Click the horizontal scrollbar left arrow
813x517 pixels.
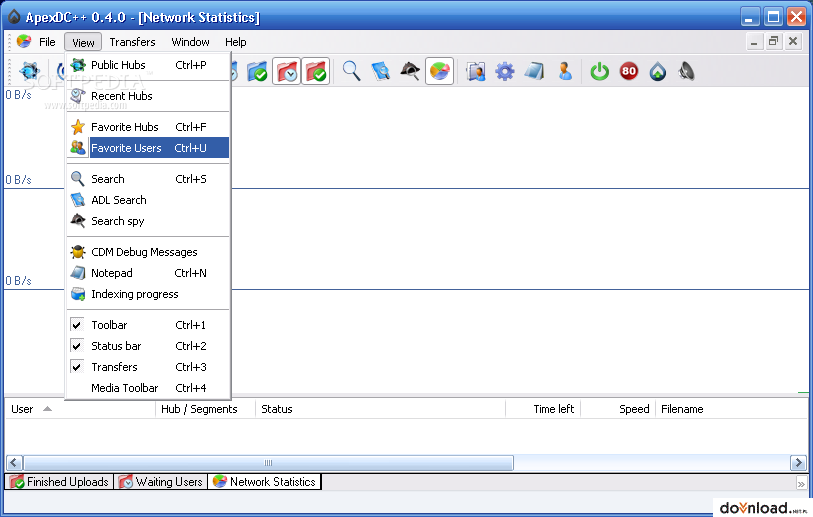point(15,463)
